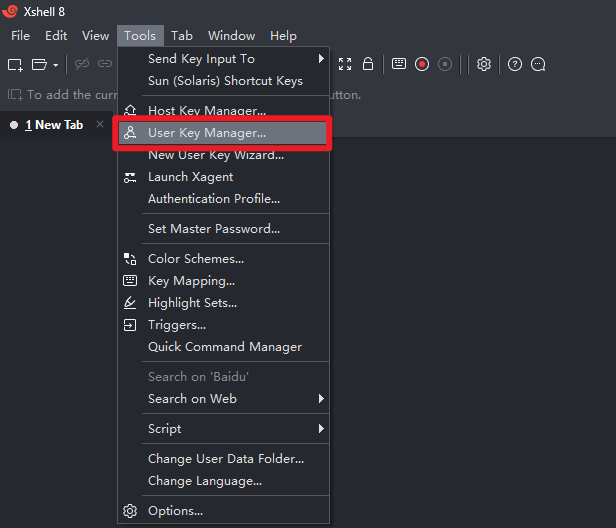Click the lock screen padlock icon
616x528 pixels.
tap(368, 64)
